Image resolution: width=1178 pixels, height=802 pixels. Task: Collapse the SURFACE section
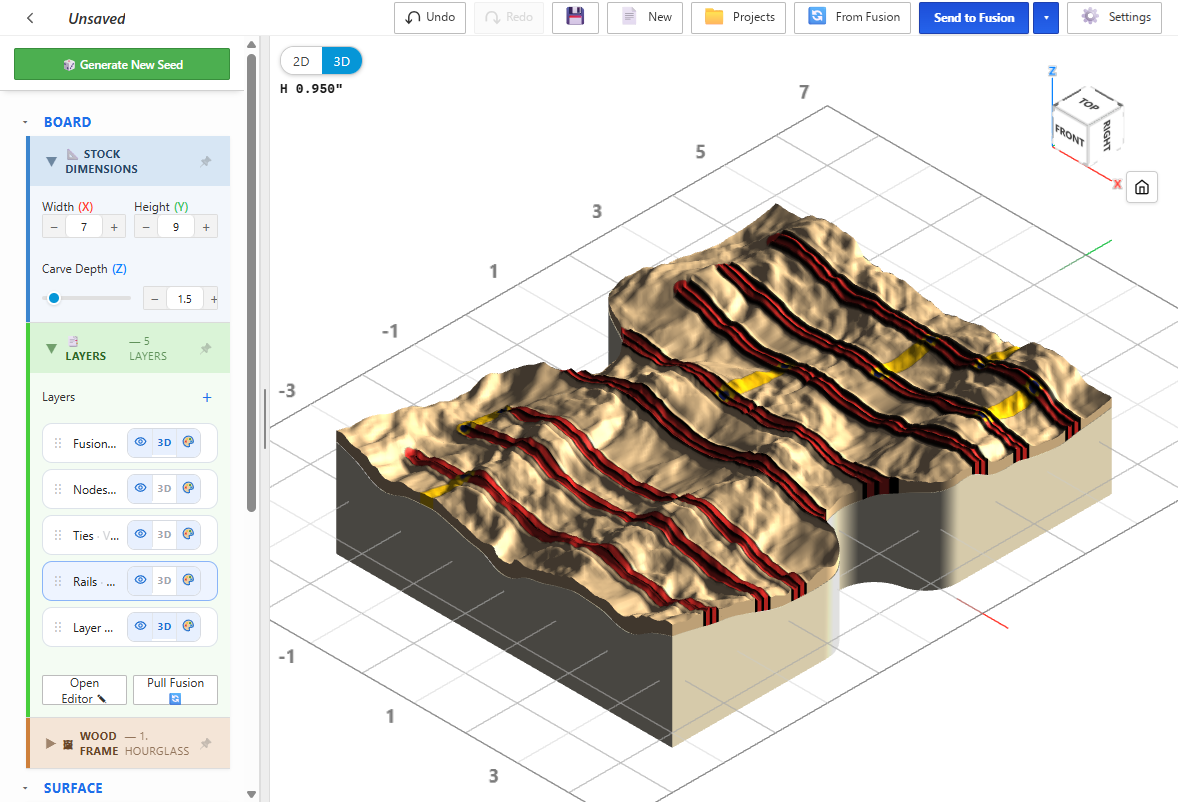[25, 788]
